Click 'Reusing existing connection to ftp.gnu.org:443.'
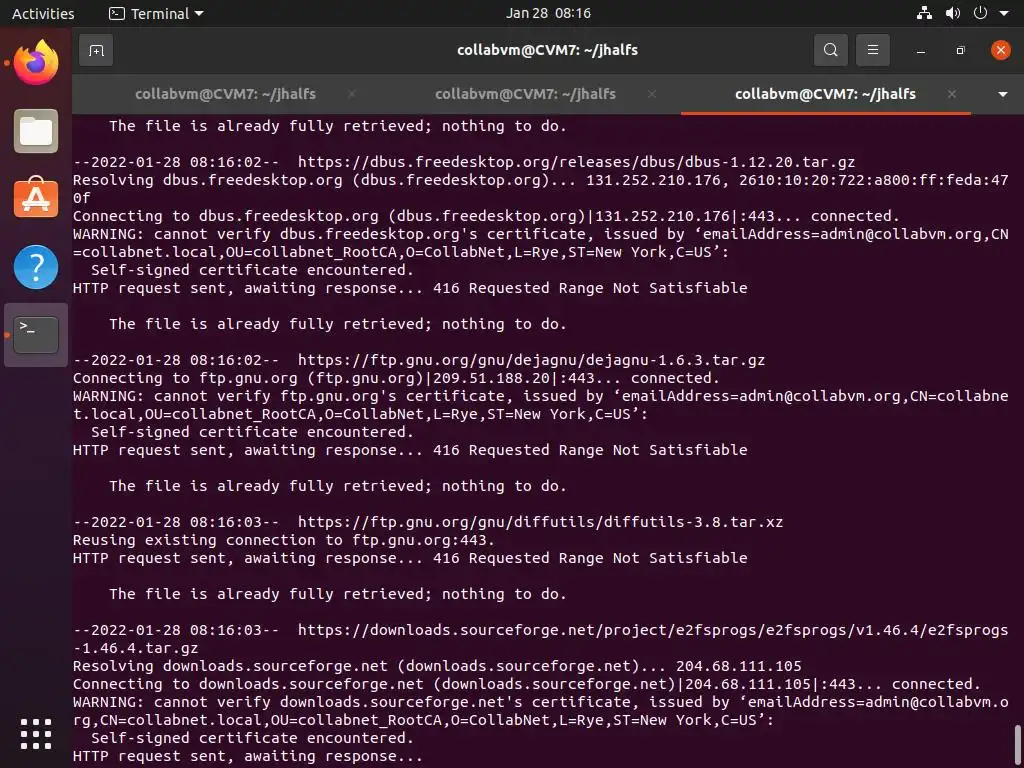Screen dimensions: 1024x768 coord(283,540)
